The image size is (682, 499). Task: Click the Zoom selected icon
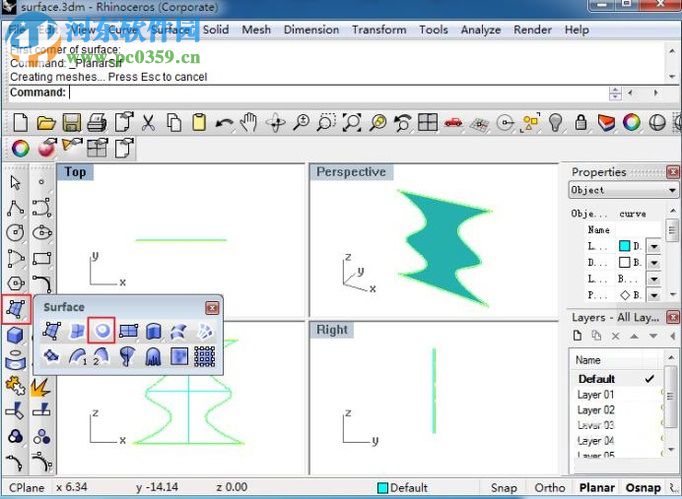[378, 122]
